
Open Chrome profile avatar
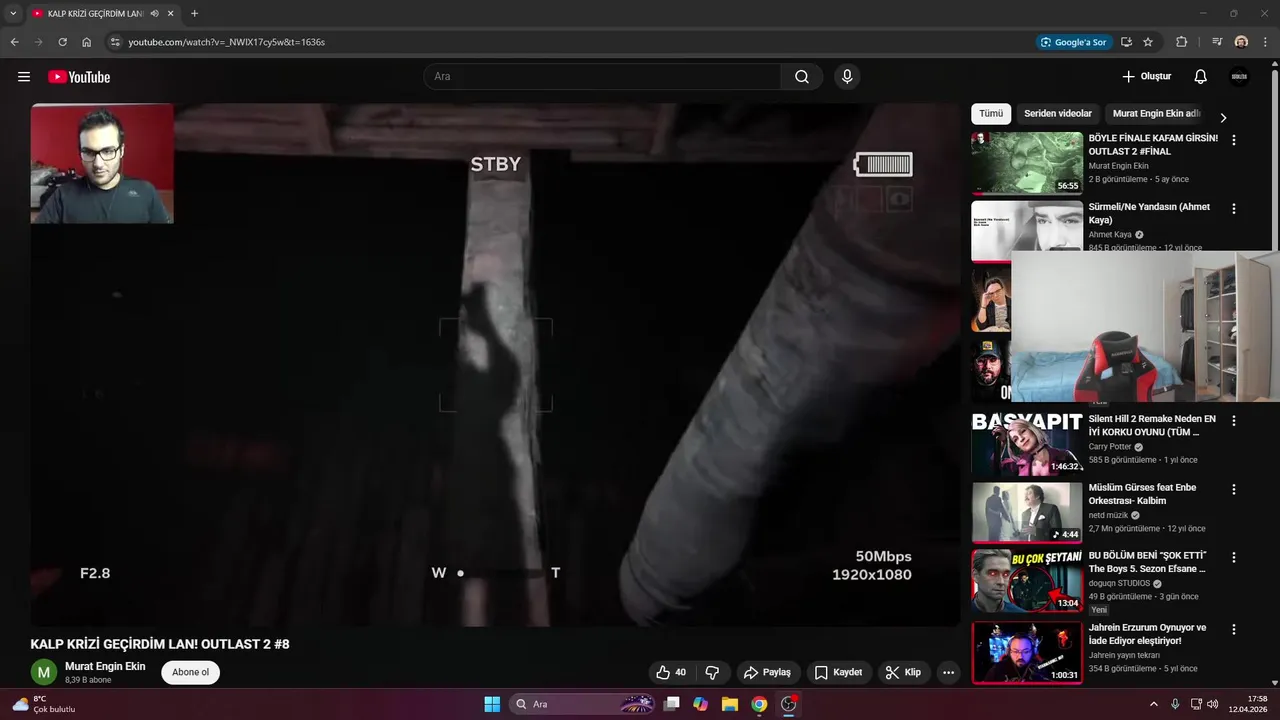coord(1241,42)
